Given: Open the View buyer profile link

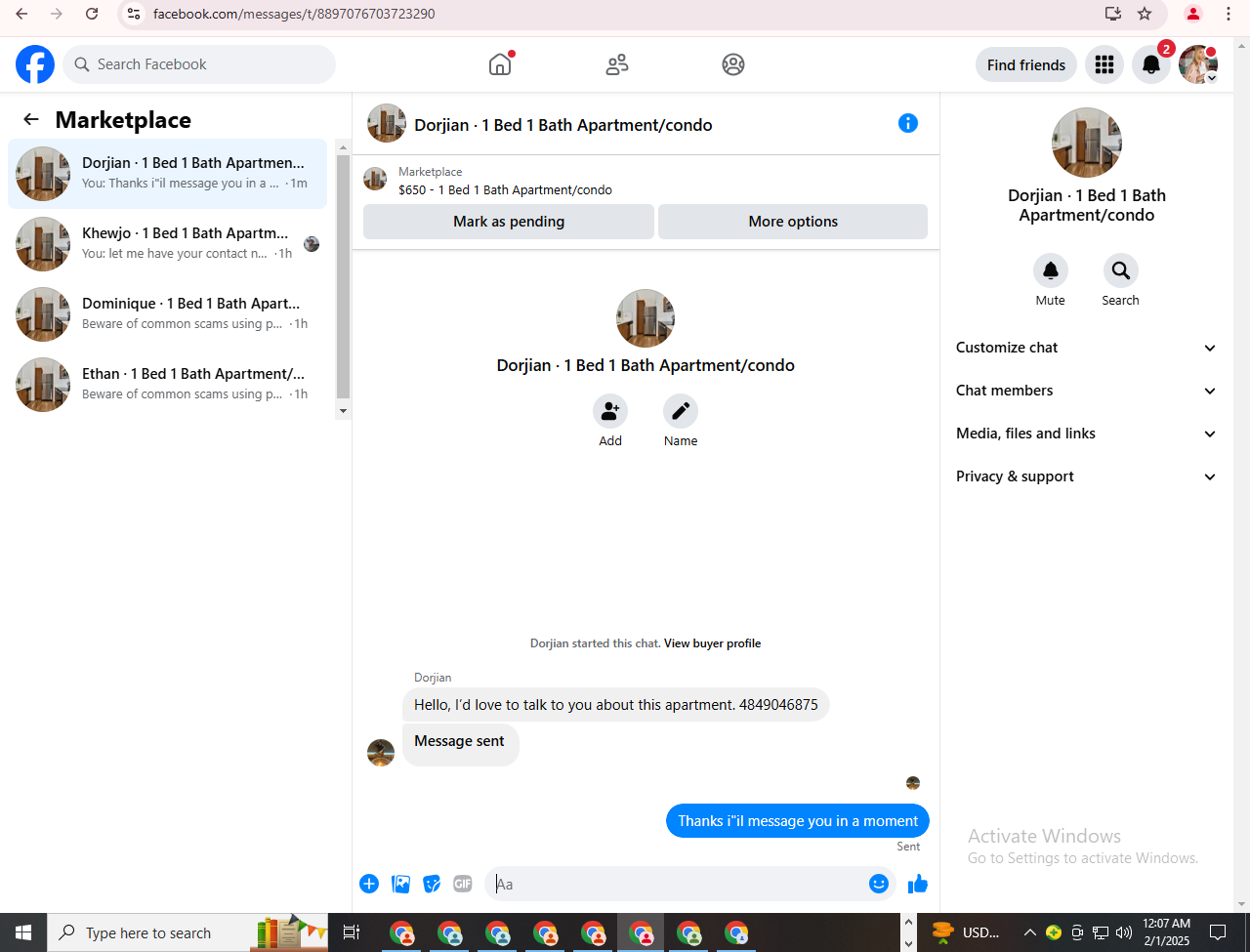Looking at the screenshot, I should point(712,643).
